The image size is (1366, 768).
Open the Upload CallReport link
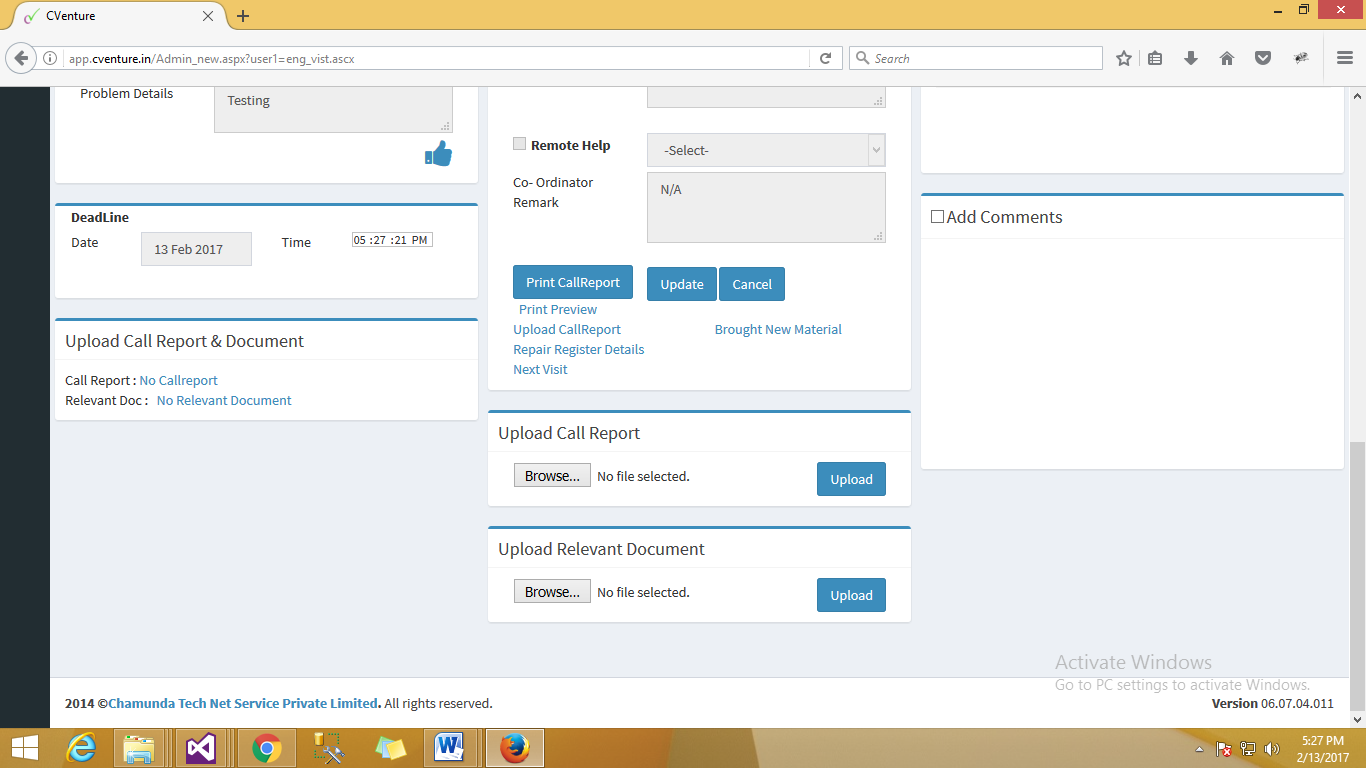(x=567, y=329)
